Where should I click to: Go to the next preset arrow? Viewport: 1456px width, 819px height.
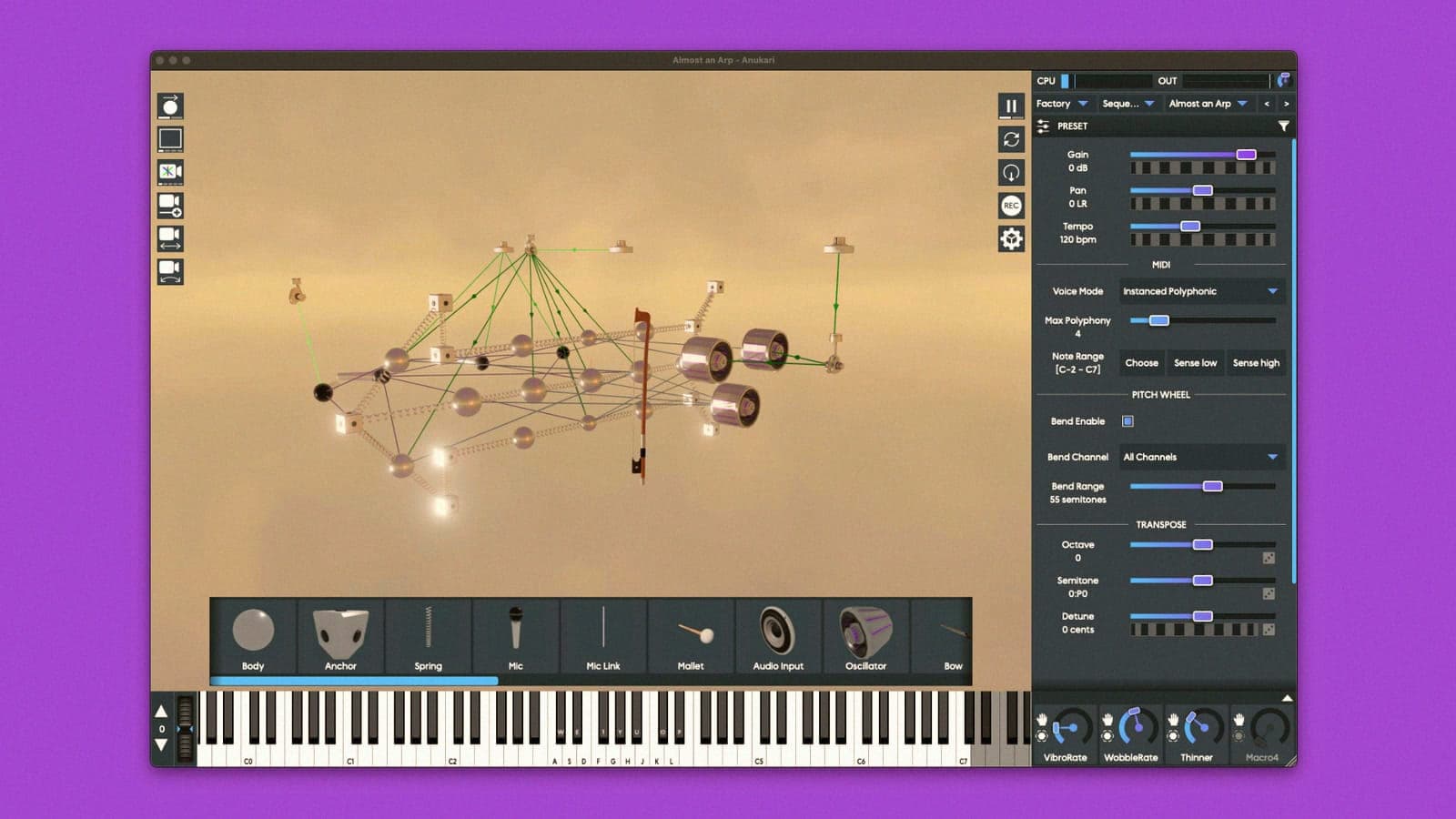[1286, 104]
